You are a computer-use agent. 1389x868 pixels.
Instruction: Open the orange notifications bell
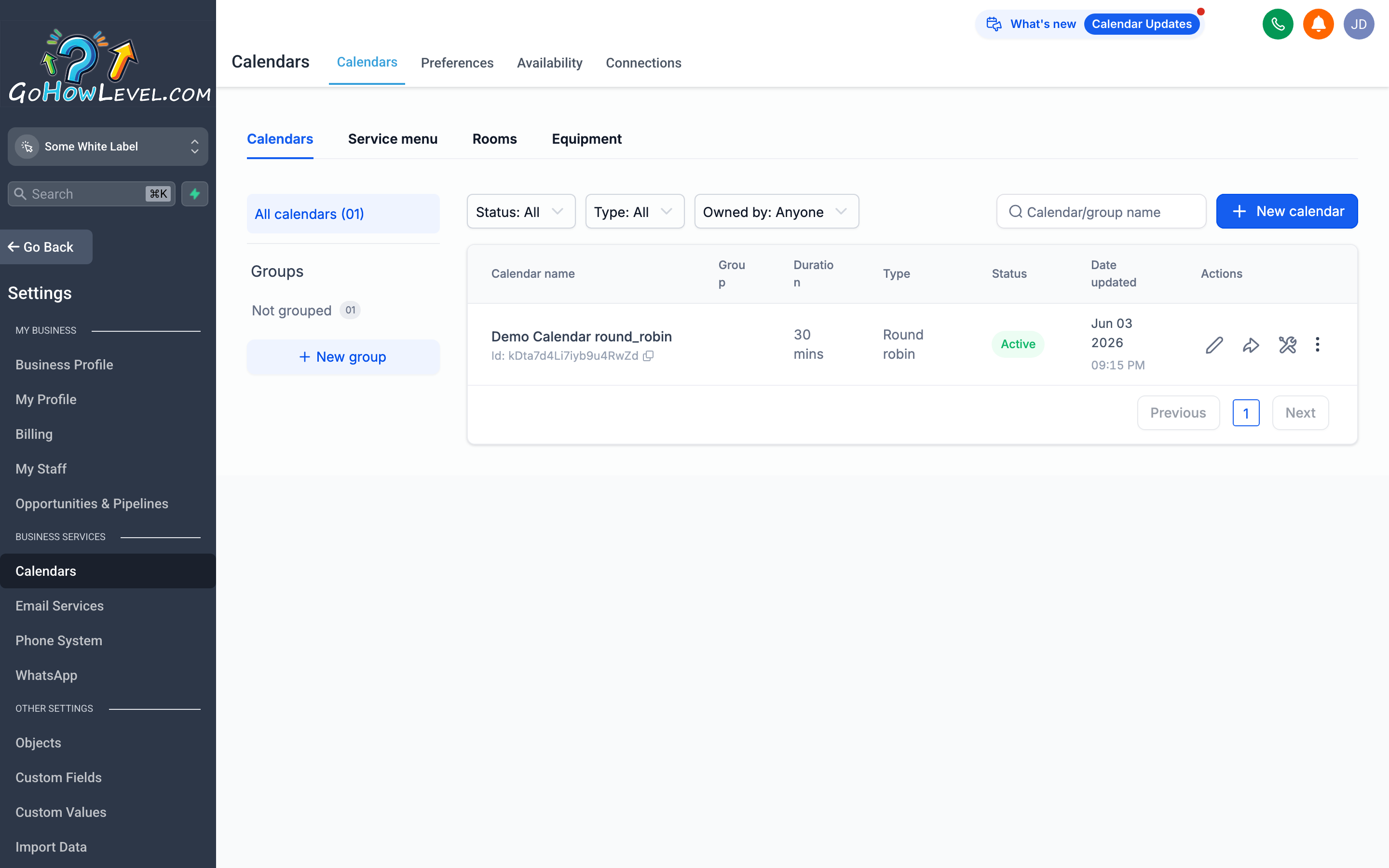1318,24
